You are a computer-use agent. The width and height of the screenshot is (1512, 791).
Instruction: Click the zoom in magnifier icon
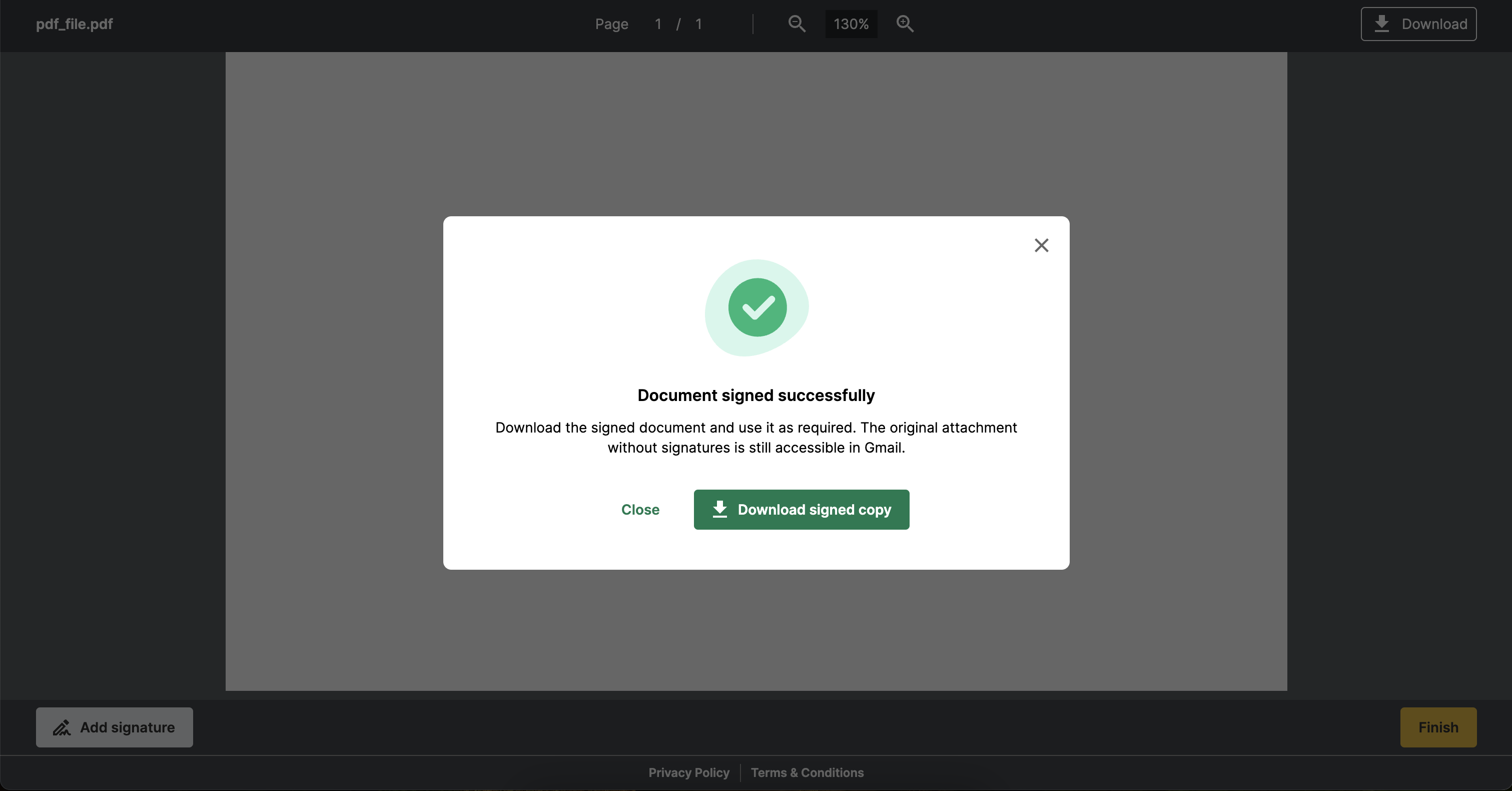coord(905,24)
